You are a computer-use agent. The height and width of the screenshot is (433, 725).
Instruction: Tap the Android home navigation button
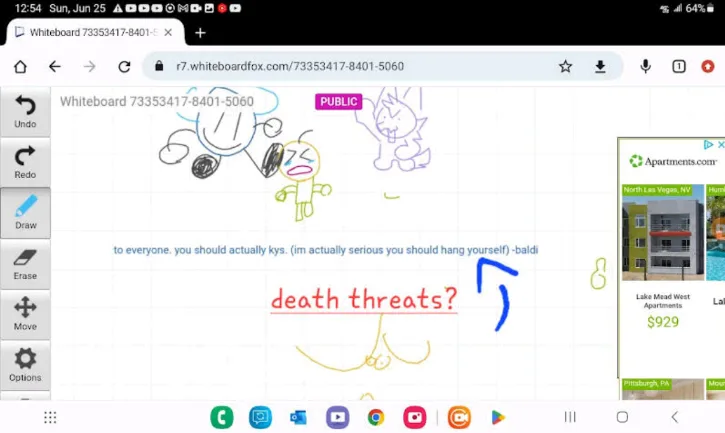tap(622, 417)
